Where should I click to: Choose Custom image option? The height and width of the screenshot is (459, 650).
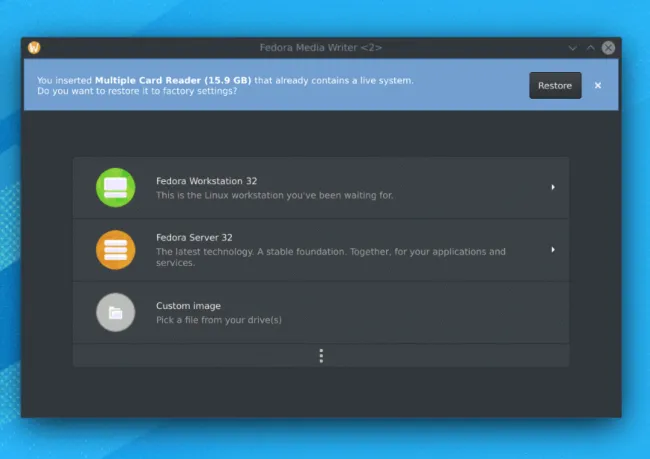coord(321,313)
